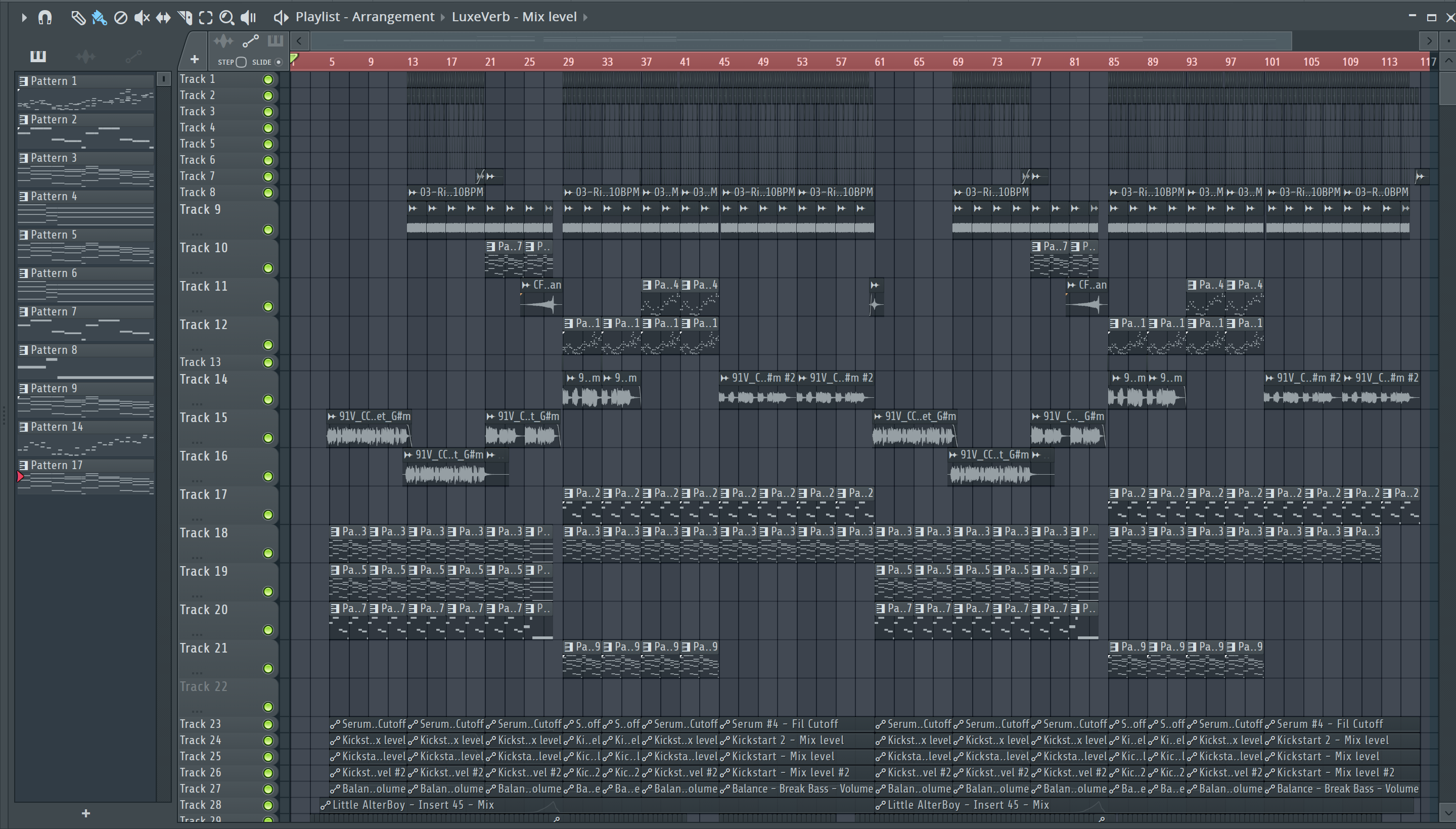
Task: Select the Slip tool
Action: click(163, 18)
